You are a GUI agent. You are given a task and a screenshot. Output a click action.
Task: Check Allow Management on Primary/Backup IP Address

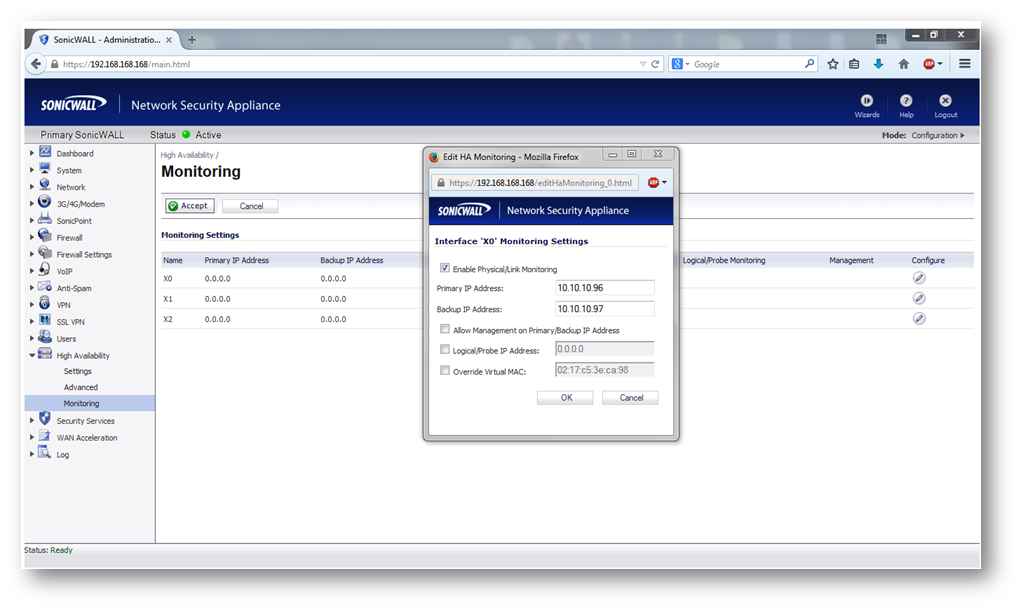tap(445, 329)
